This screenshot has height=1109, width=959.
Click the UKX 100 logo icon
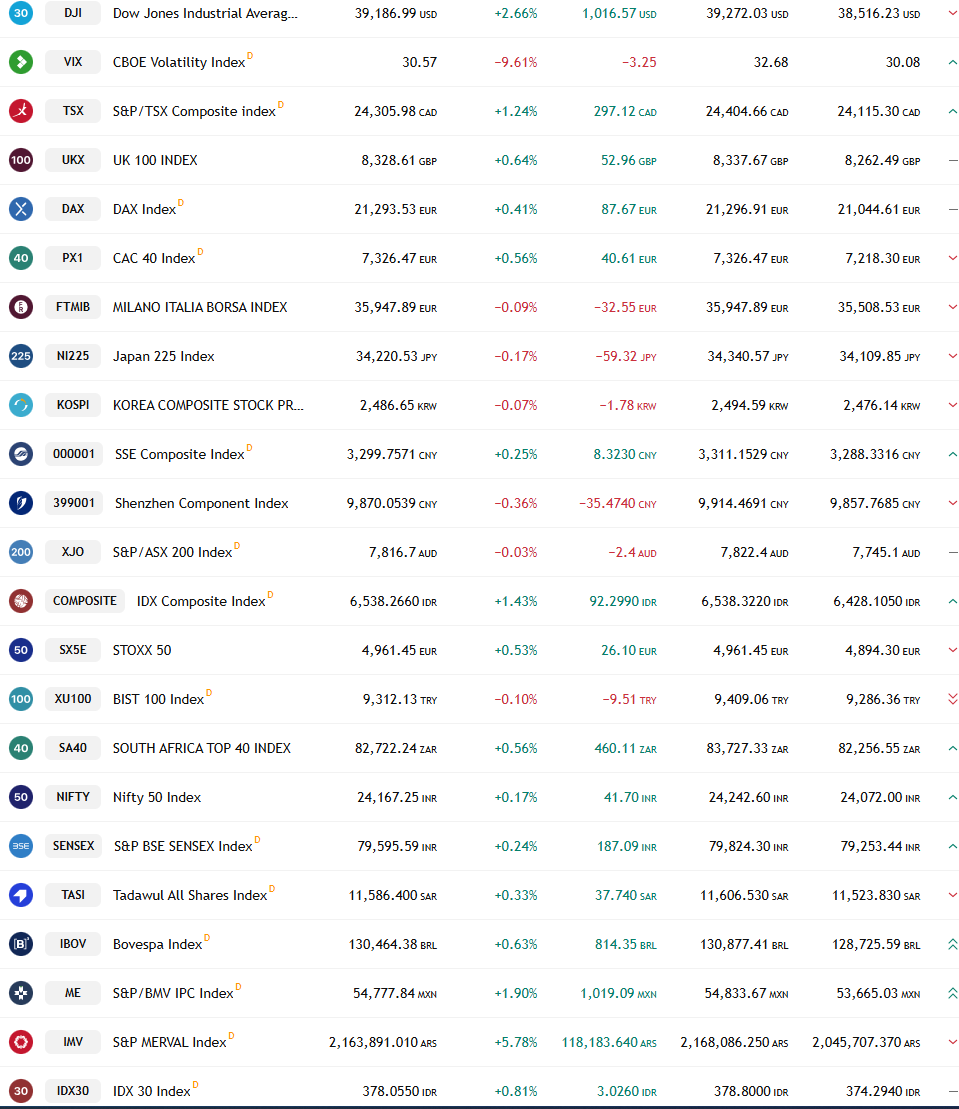(x=21, y=160)
